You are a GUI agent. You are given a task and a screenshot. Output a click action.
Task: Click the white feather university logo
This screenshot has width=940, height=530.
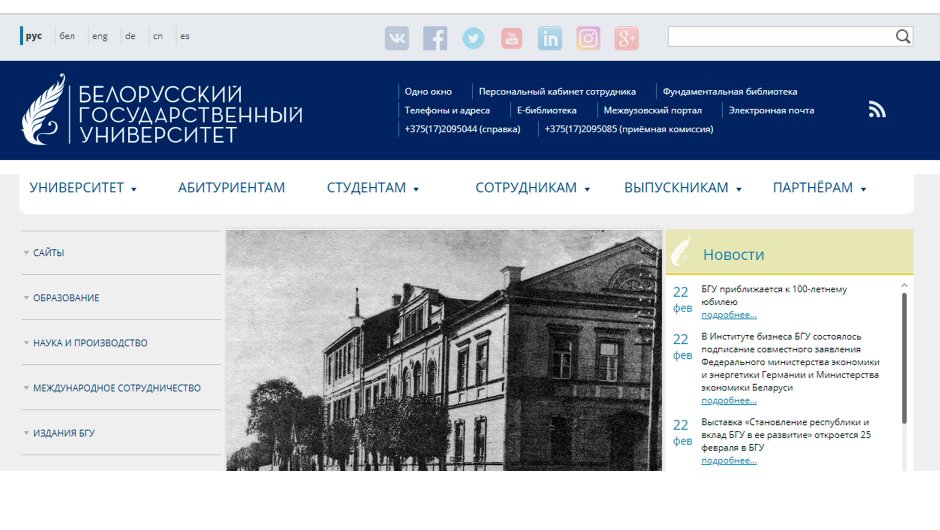[x=44, y=110]
